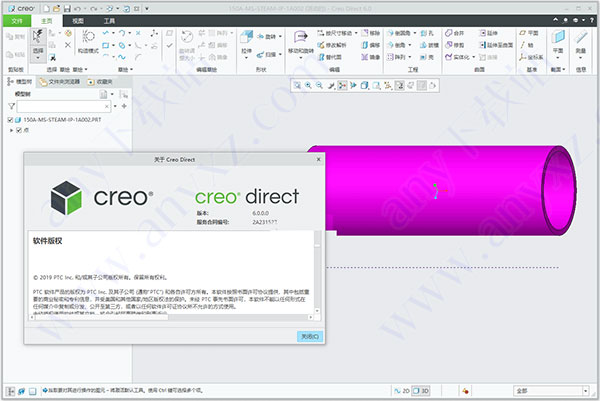Toggle the checkbox of the second tree node
Viewport: 600px width, 401px height.
click(x=19, y=130)
